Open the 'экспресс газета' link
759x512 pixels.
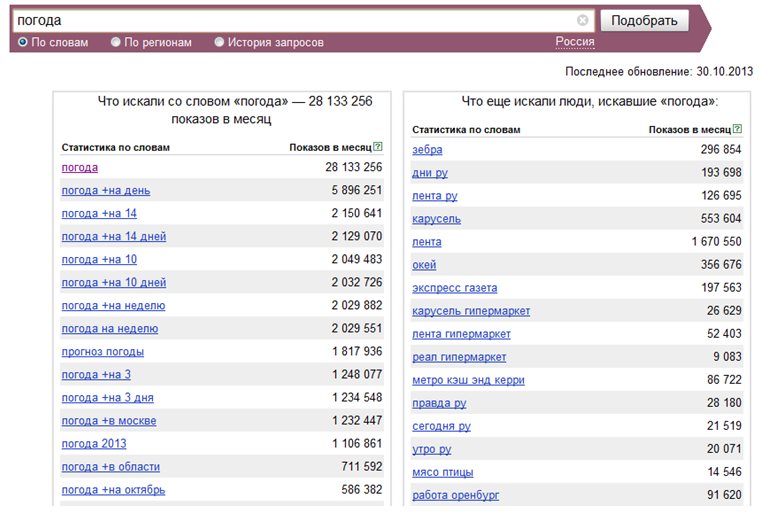pos(455,288)
